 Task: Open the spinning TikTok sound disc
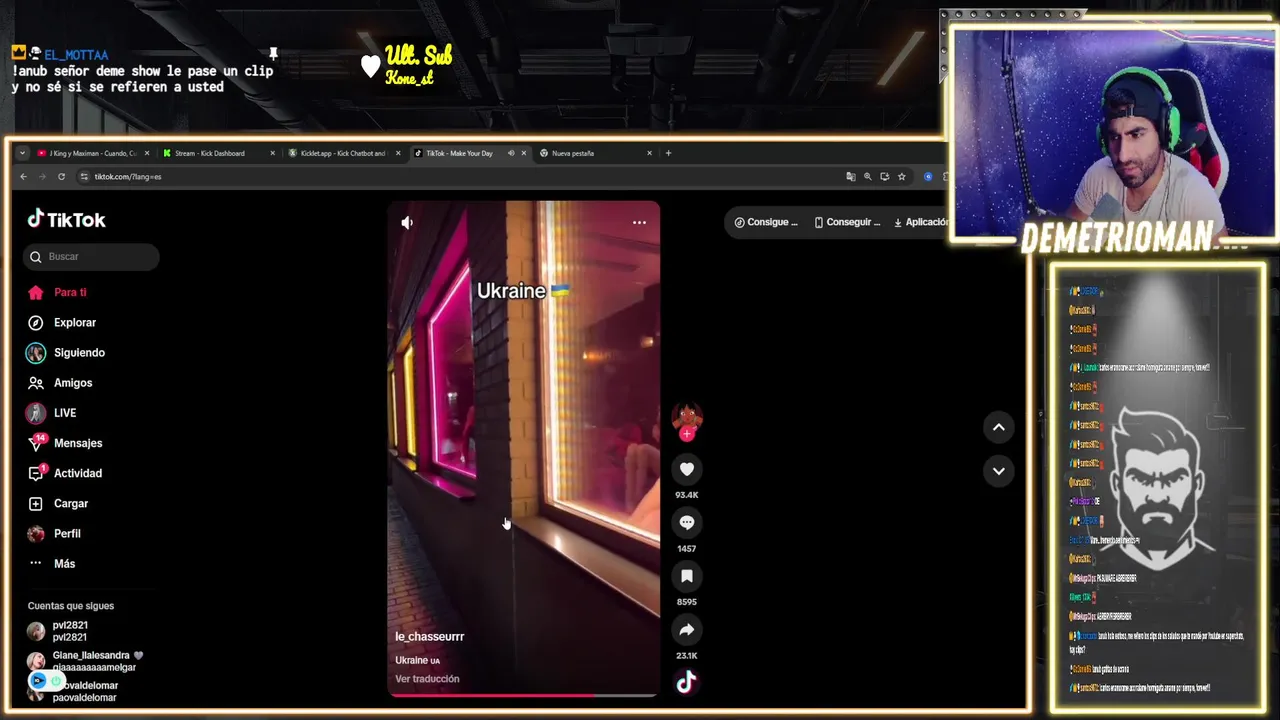pos(687,682)
